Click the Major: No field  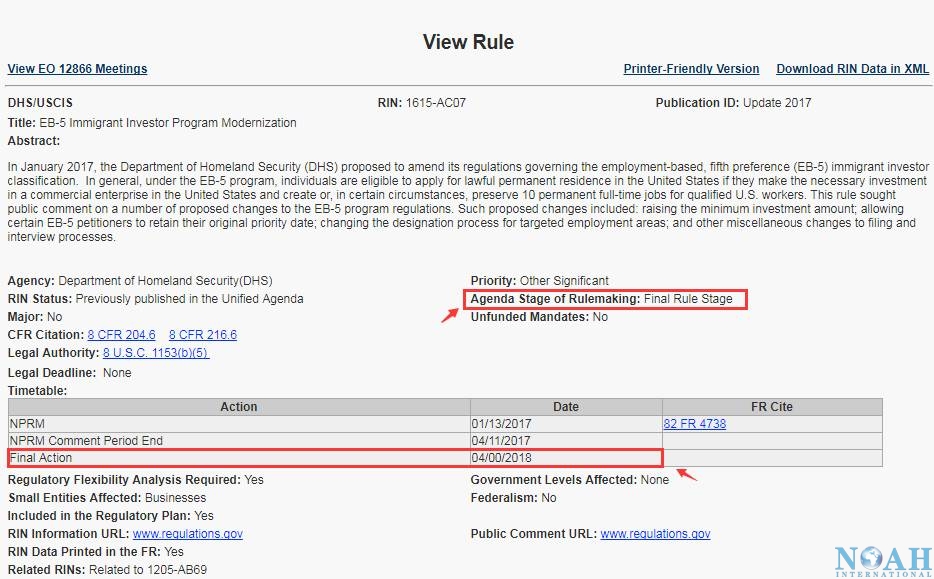pyautogui.click(x=35, y=317)
